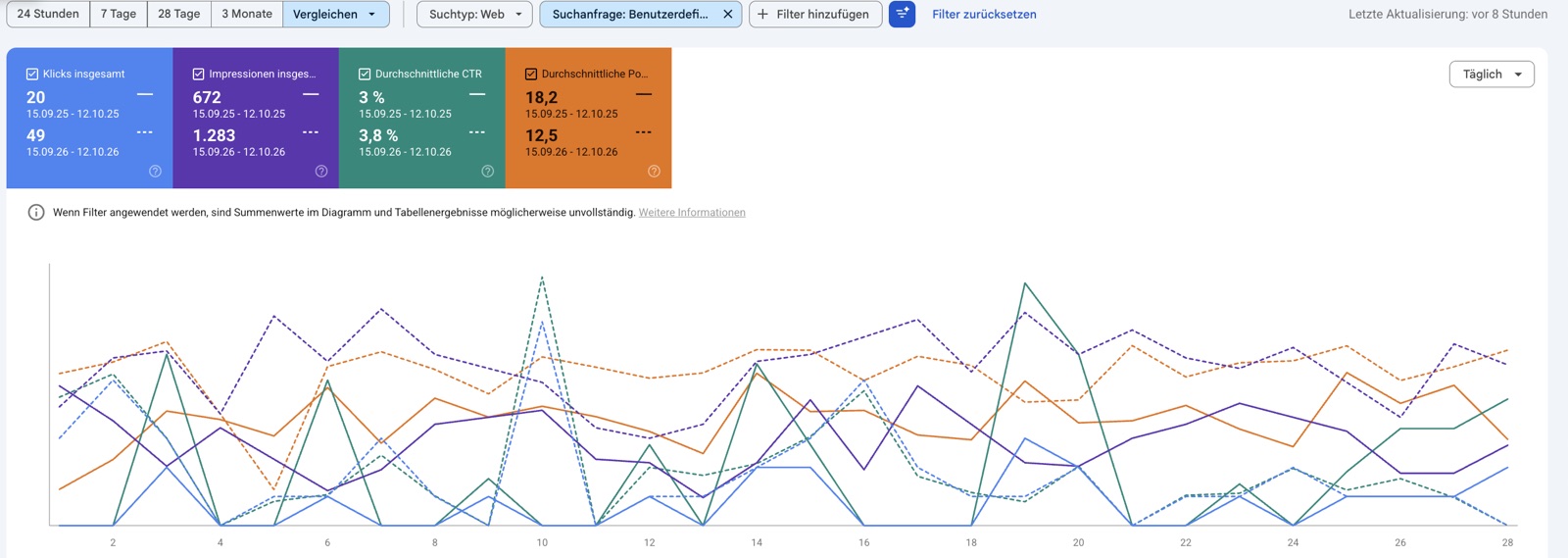Click the dashed line legend on Klicks card
This screenshot has width=1568, height=558.
click(145, 131)
